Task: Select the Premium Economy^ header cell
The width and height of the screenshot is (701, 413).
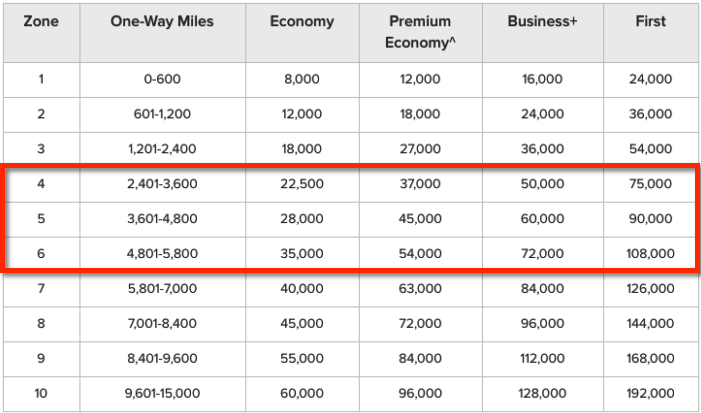Action: pyautogui.click(x=421, y=33)
